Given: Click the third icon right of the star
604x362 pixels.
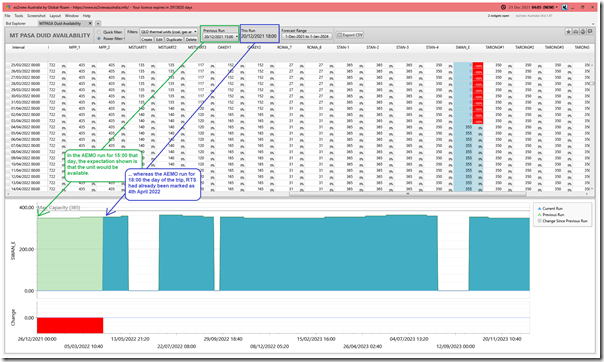Looking at the screenshot, I should 583,32.
